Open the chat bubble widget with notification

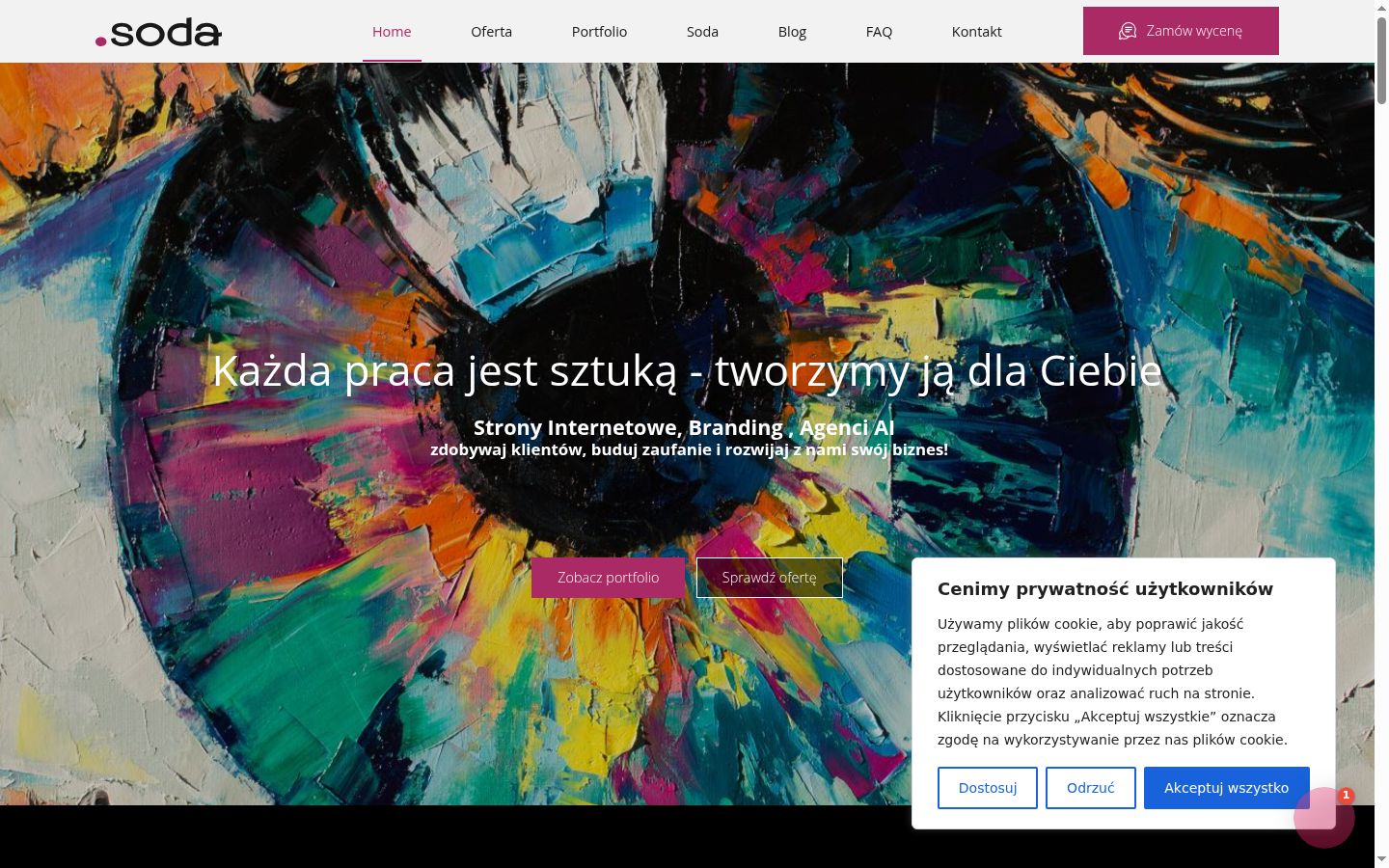pos(1323,817)
